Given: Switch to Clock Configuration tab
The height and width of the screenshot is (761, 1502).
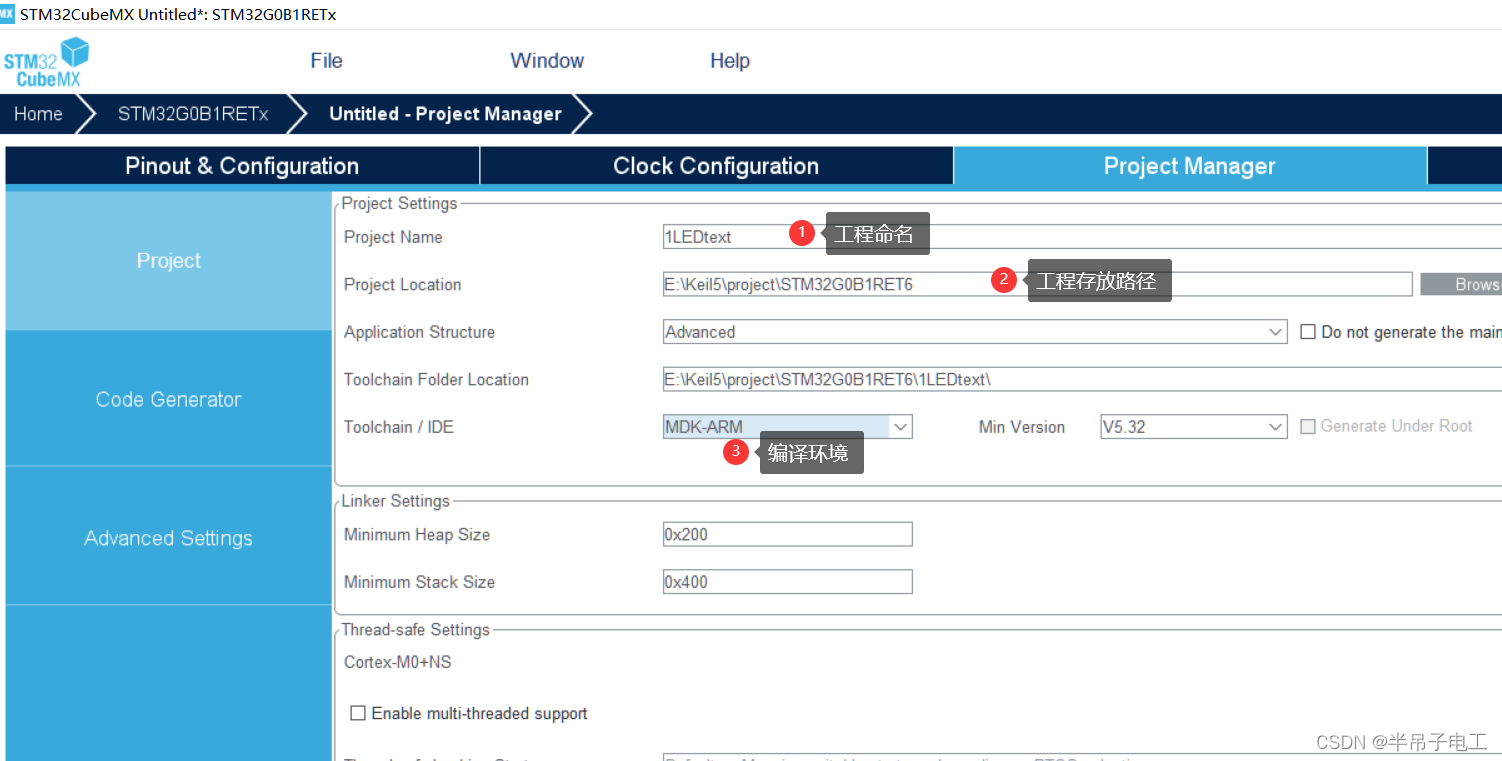Looking at the screenshot, I should tap(716, 166).
